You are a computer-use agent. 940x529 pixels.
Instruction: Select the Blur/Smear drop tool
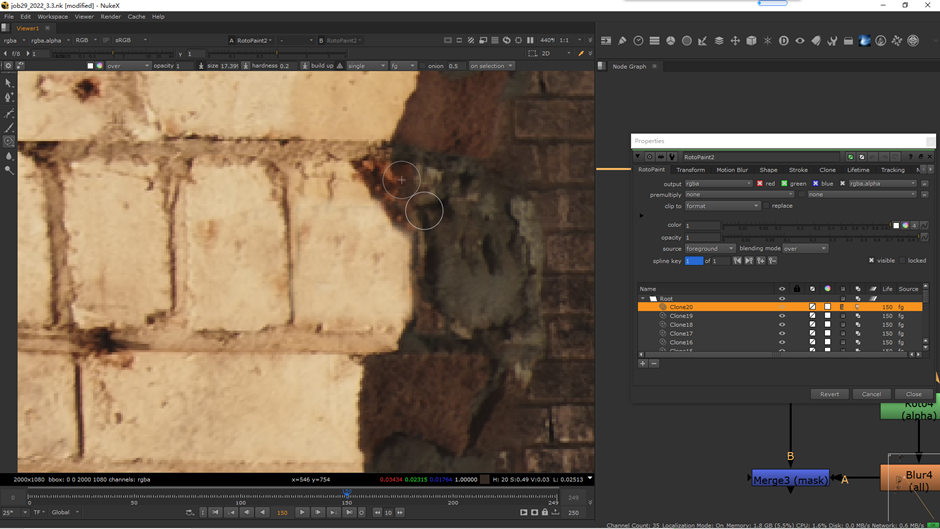(x=9, y=157)
